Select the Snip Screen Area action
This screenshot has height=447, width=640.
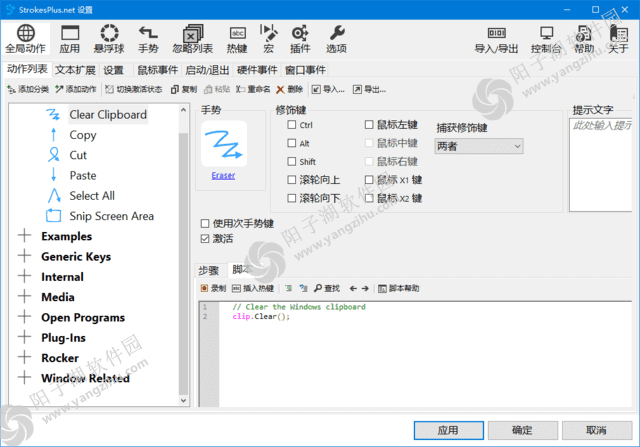pyautogui.click(x=111, y=216)
